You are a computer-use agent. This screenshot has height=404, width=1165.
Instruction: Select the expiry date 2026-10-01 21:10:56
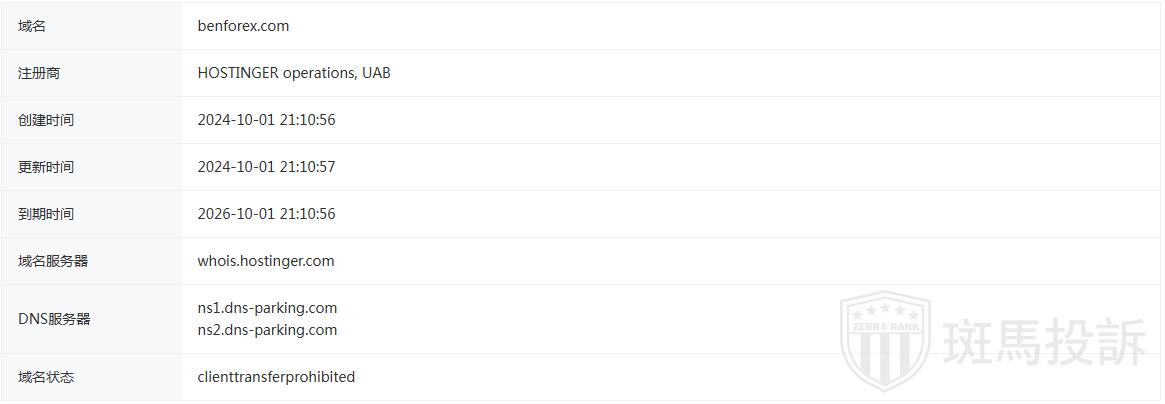266,214
